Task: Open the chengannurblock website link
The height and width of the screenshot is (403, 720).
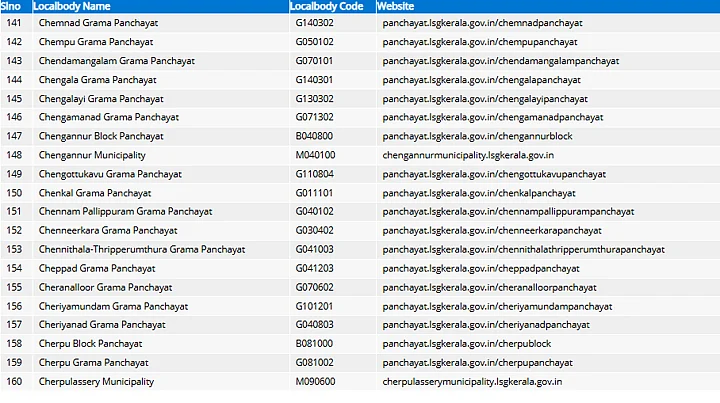Action: coord(477,136)
